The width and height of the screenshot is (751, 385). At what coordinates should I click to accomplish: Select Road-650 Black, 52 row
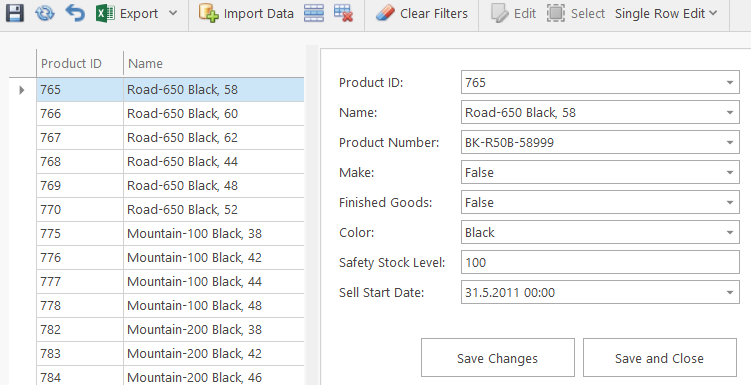(x=171, y=209)
